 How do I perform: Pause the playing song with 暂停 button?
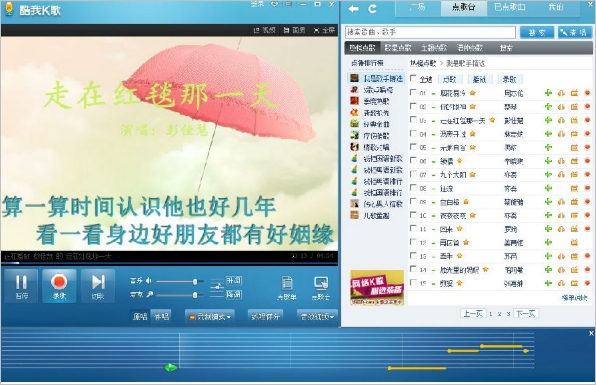(x=22, y=286)
